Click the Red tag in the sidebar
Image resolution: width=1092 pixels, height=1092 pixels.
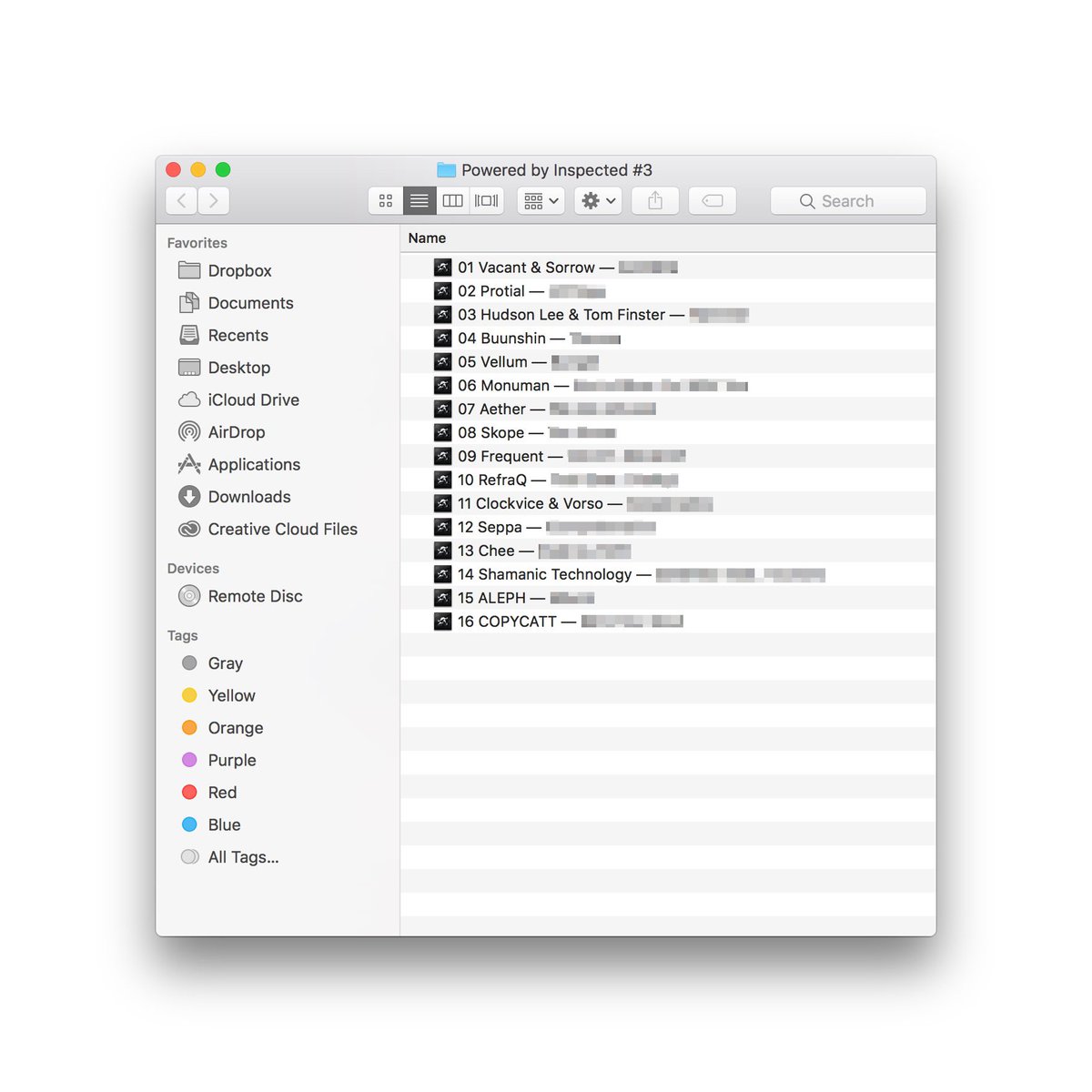(222, 792)
